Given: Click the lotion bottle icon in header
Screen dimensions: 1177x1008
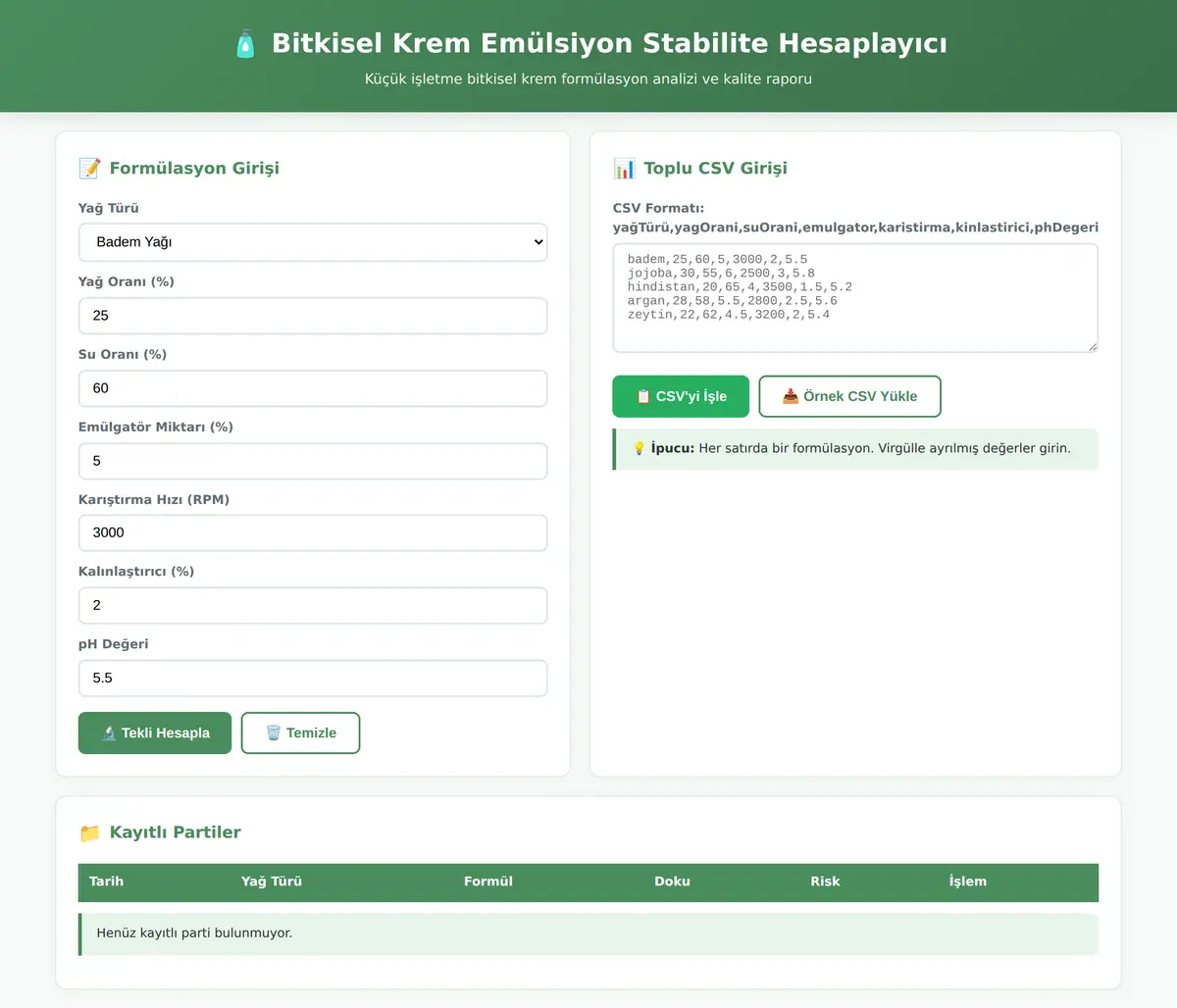Looking at the screenshot, I should click(245, 44).
